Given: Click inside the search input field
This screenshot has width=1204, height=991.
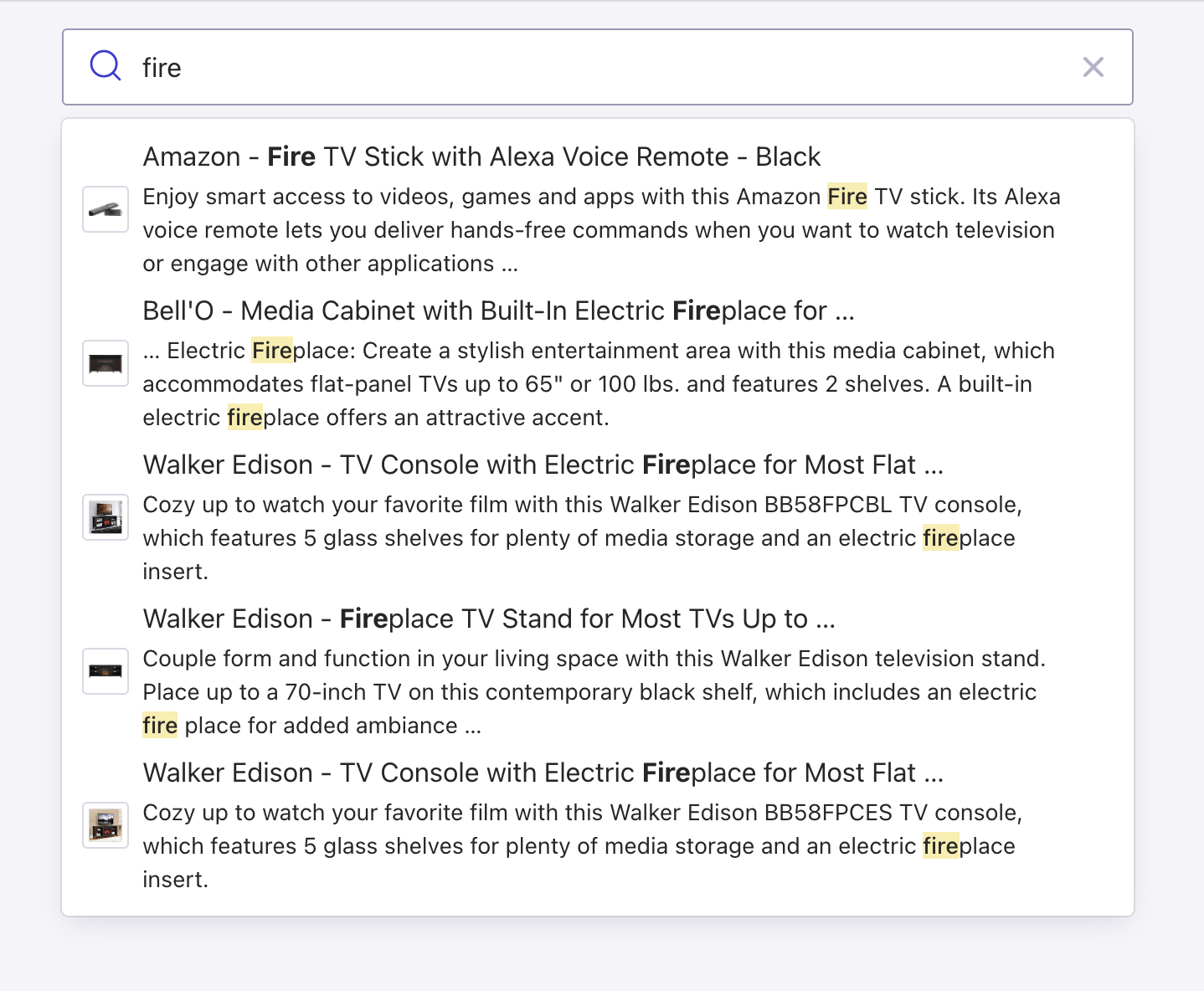Looking at the screenshot, I should 586,67.
